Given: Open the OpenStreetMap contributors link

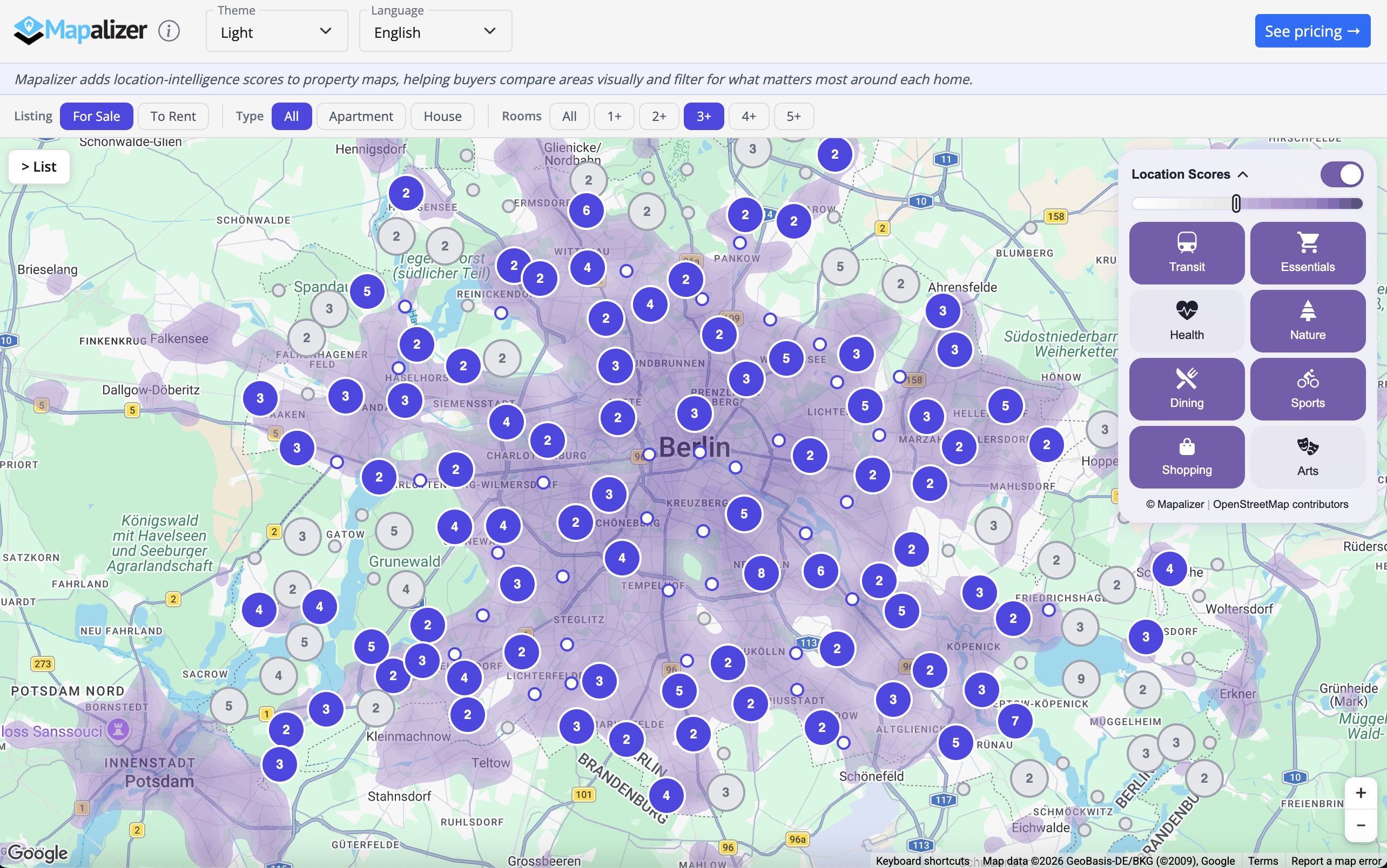Looking at the screenshot, I should [1281, 504].
